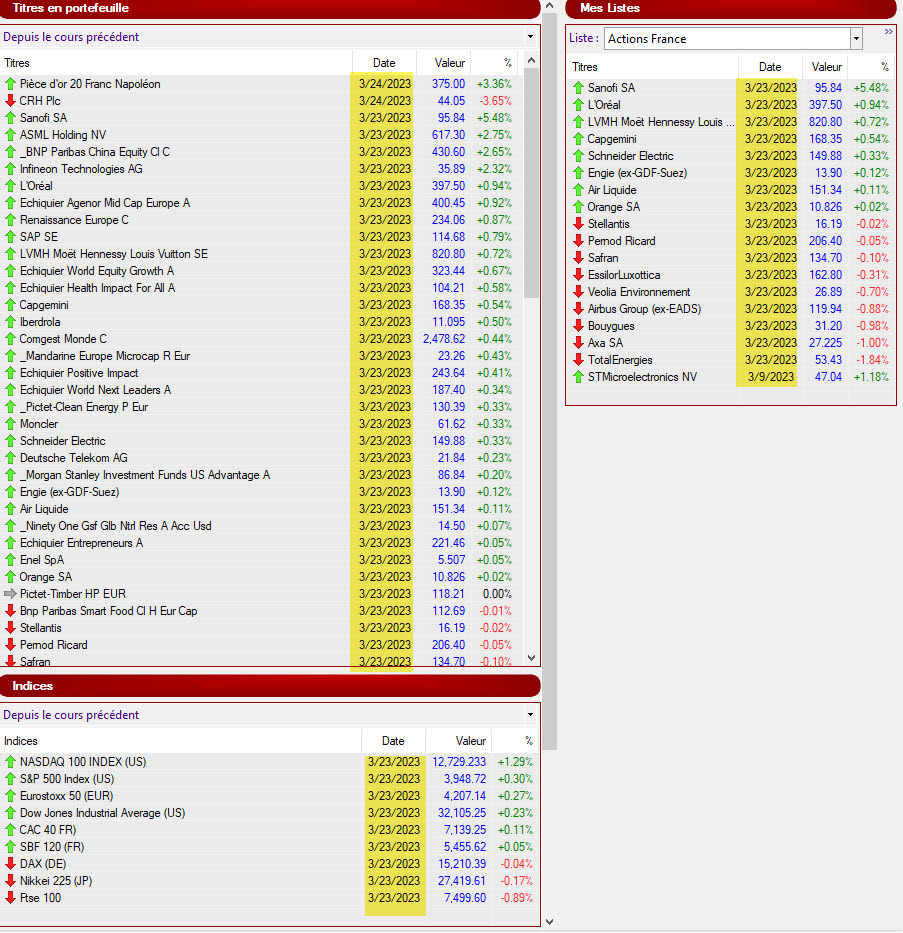903x933 pixels.
Task: Click the gray arrow beside Pictet-Timber HP EUR
Action: [x=10, y=594]
